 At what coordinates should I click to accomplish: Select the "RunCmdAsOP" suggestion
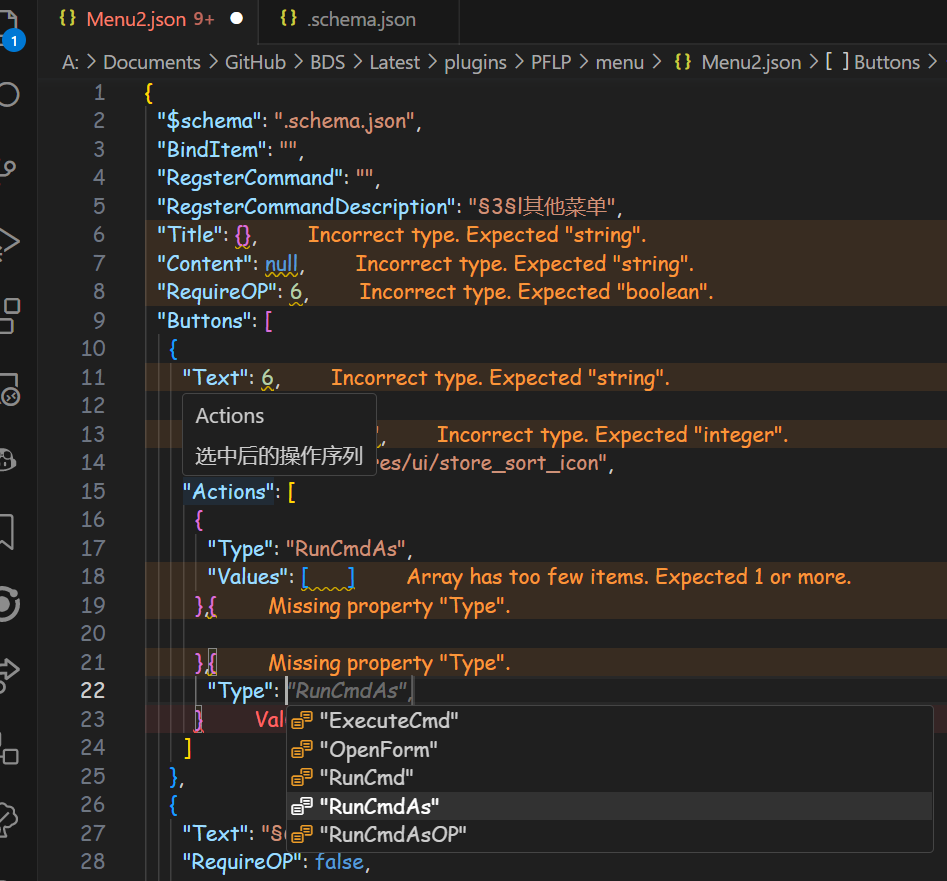(392, 834)
